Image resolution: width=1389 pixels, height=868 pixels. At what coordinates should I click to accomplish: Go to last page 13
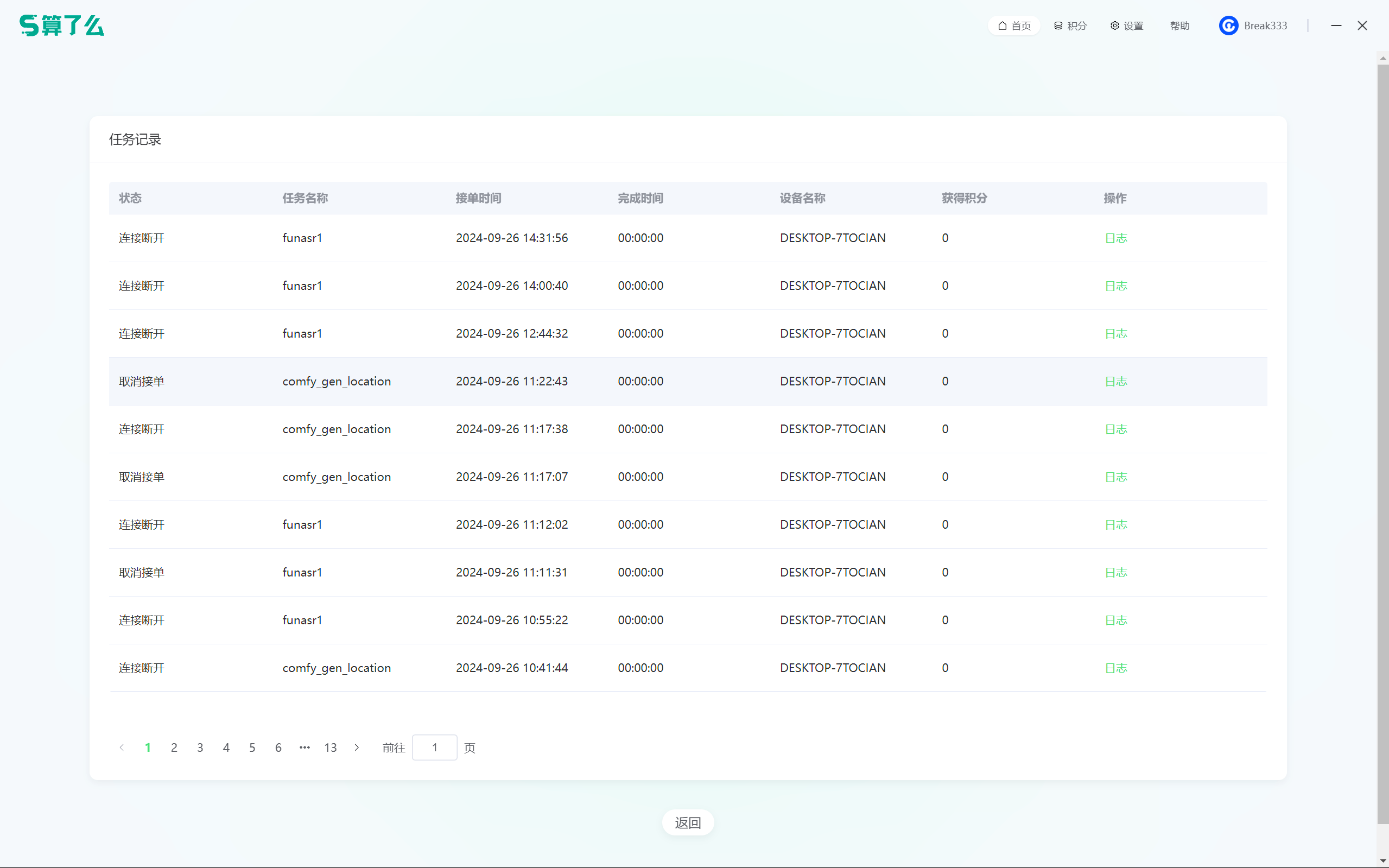[331, 747]
